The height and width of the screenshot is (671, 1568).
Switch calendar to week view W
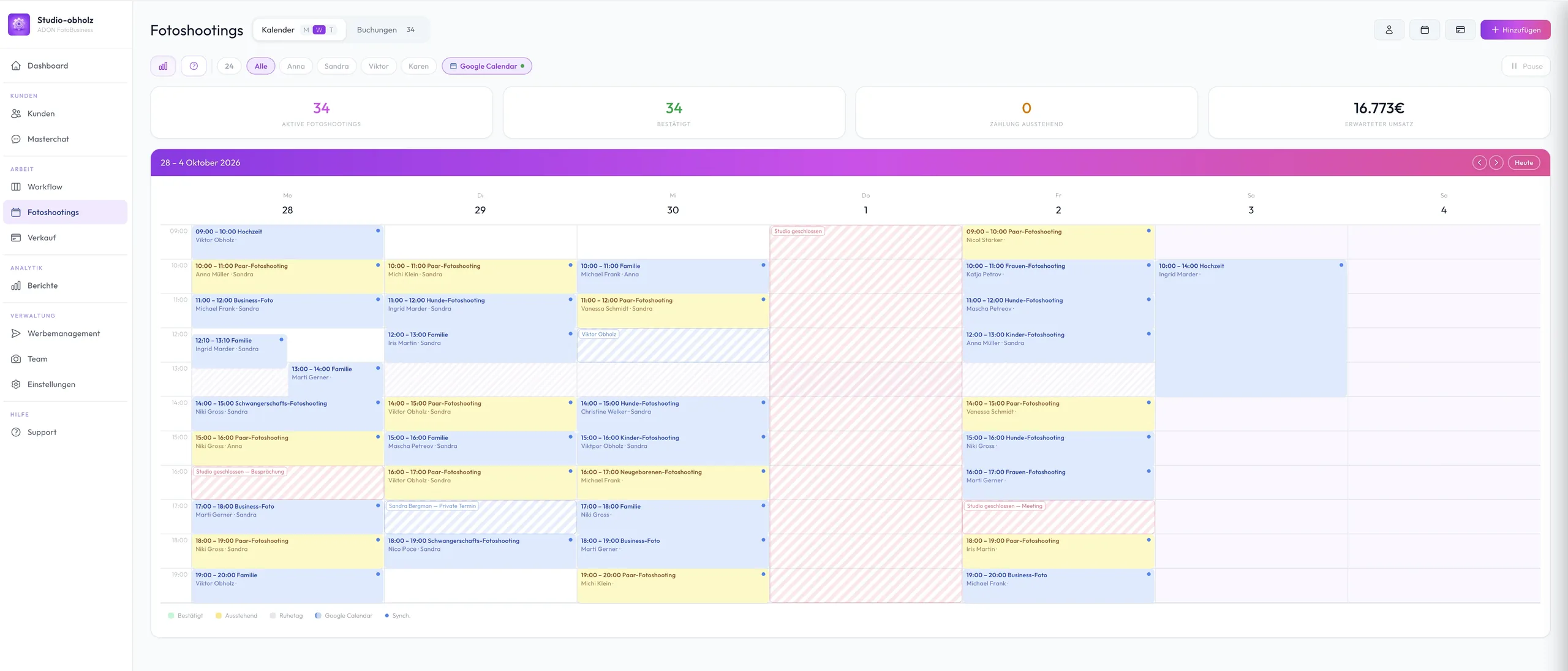click(x=319, y=30)
